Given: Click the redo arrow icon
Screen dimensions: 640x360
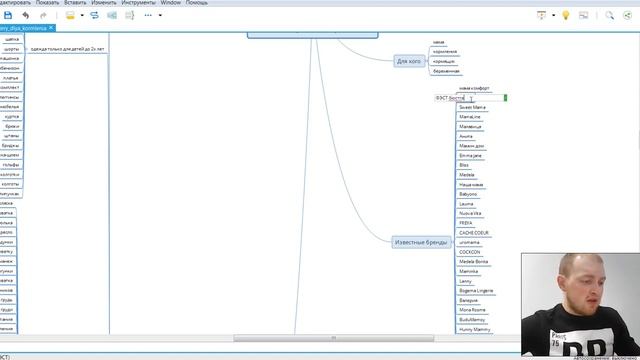Looking at the screenshot, I should click(x=43, y=16).
